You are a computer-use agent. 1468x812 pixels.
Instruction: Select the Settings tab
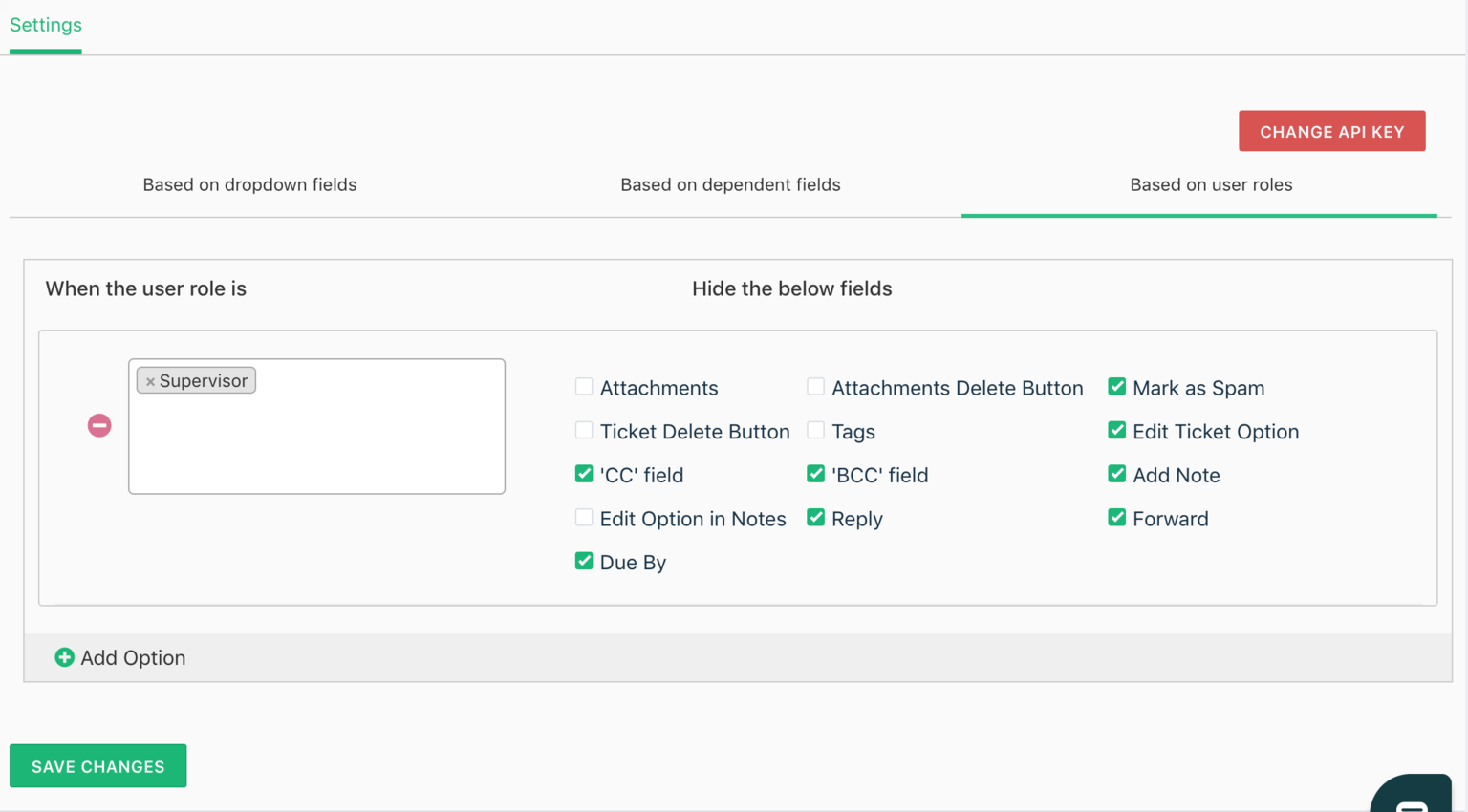(x=45, y=25)
